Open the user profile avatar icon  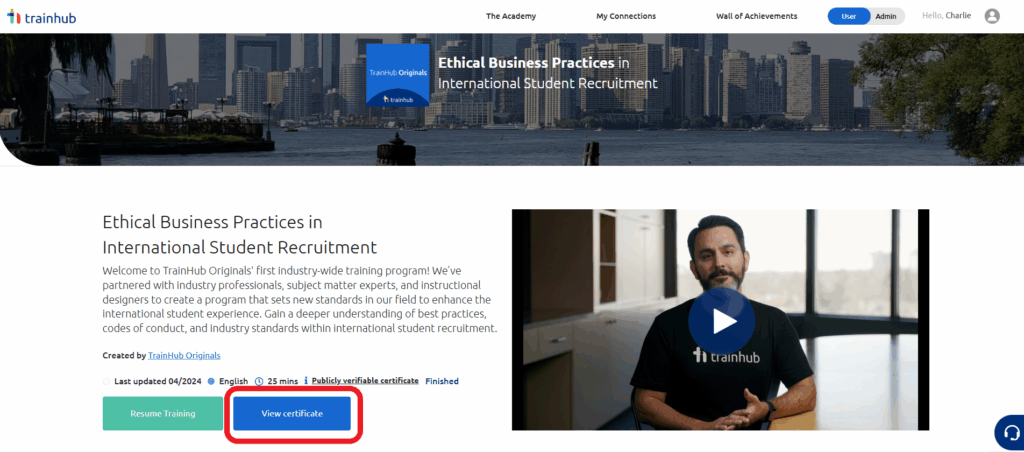tap(992, 16)
